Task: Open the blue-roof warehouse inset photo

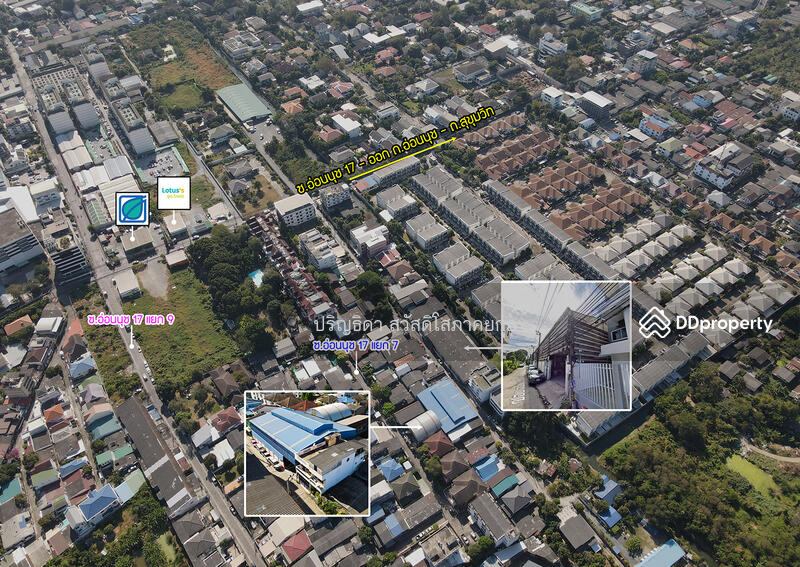Action: tap(307, 453)
